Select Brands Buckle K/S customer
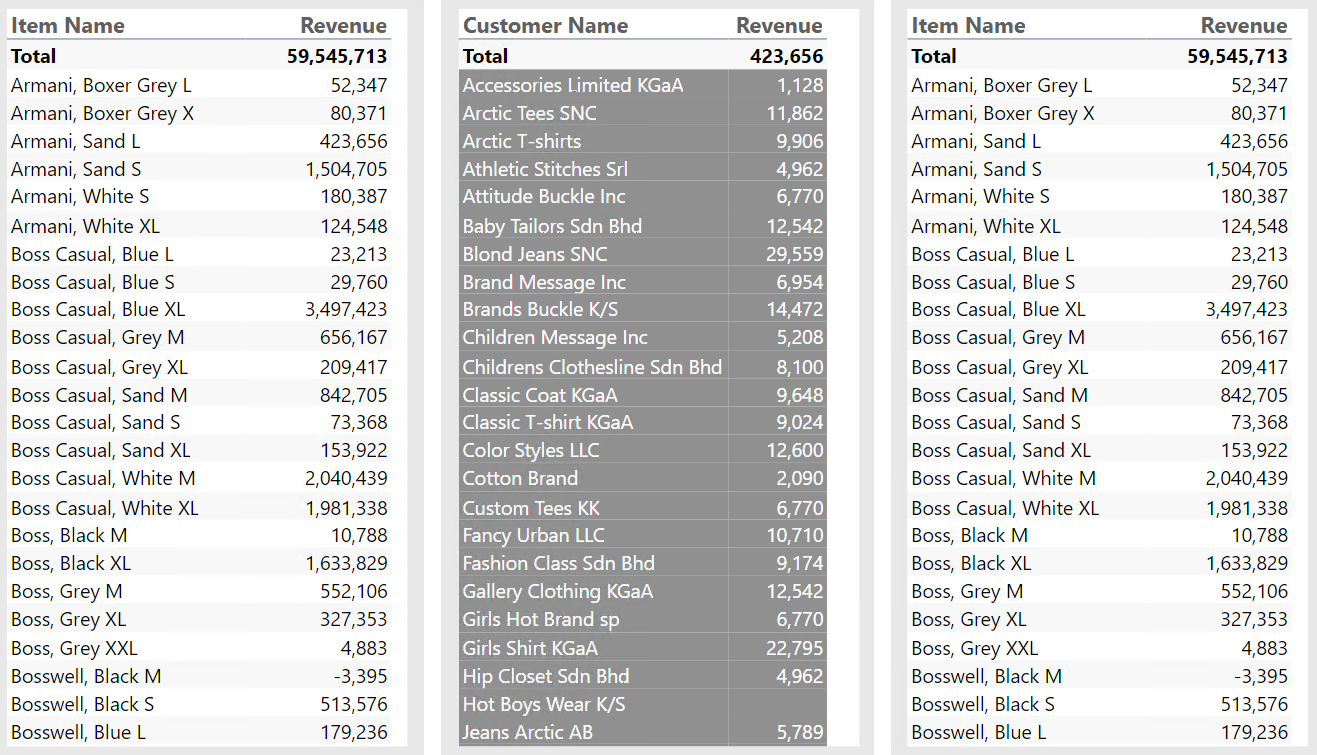The image size is (1317, 755). [x=540, y=309]
